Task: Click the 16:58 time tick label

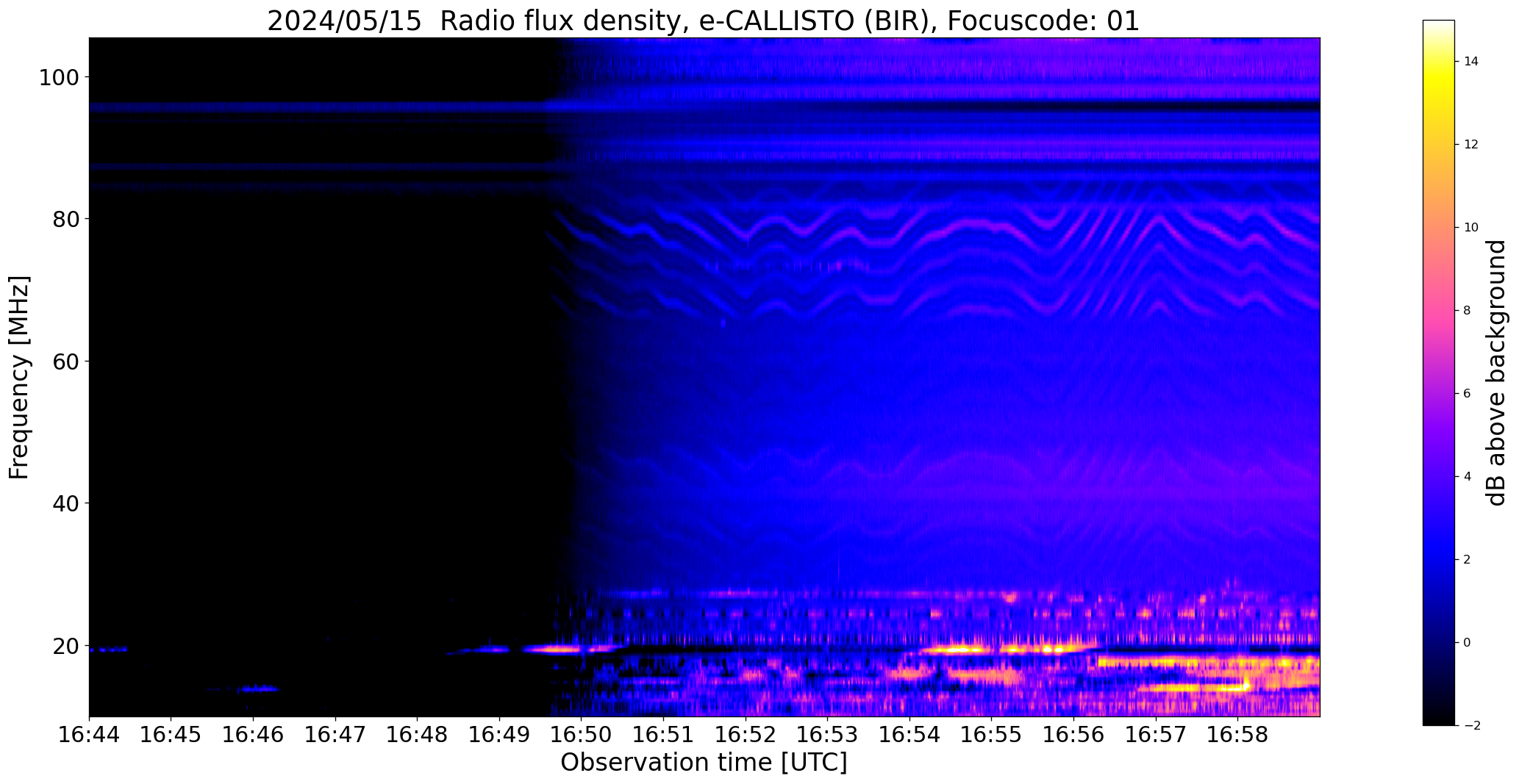Action: click(1237, 734)
